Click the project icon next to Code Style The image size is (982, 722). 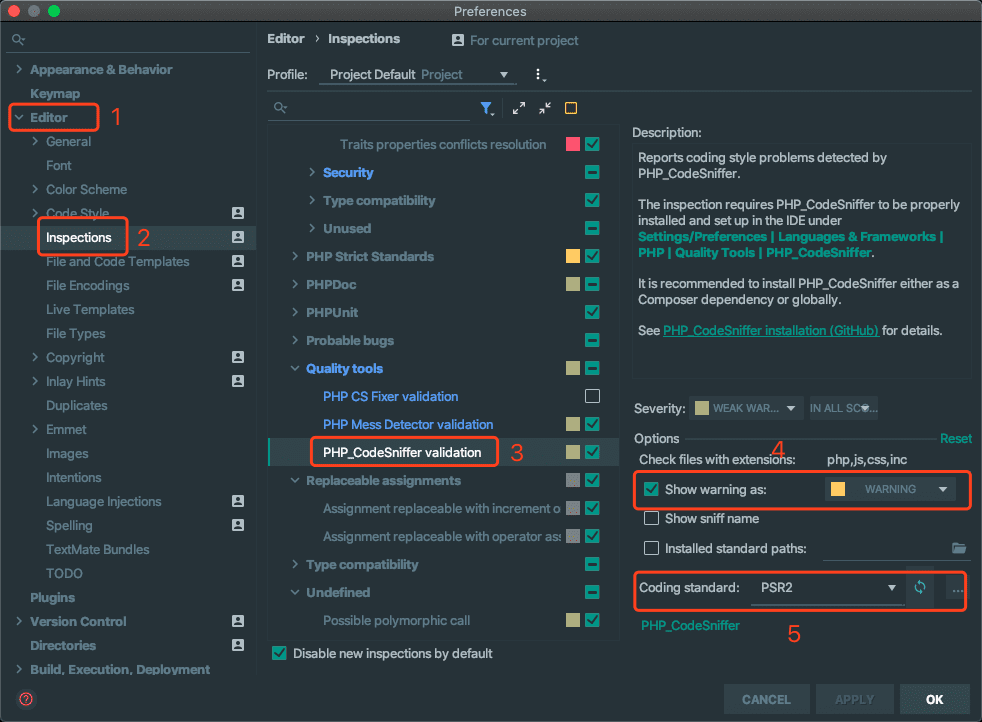coord(238,213)
